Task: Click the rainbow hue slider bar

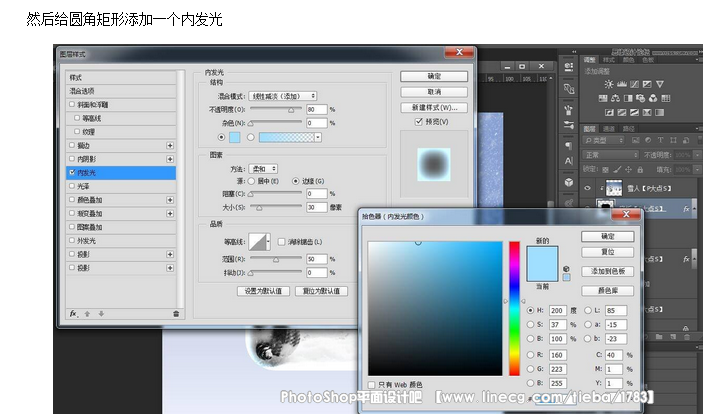Action: click(514, 308)
